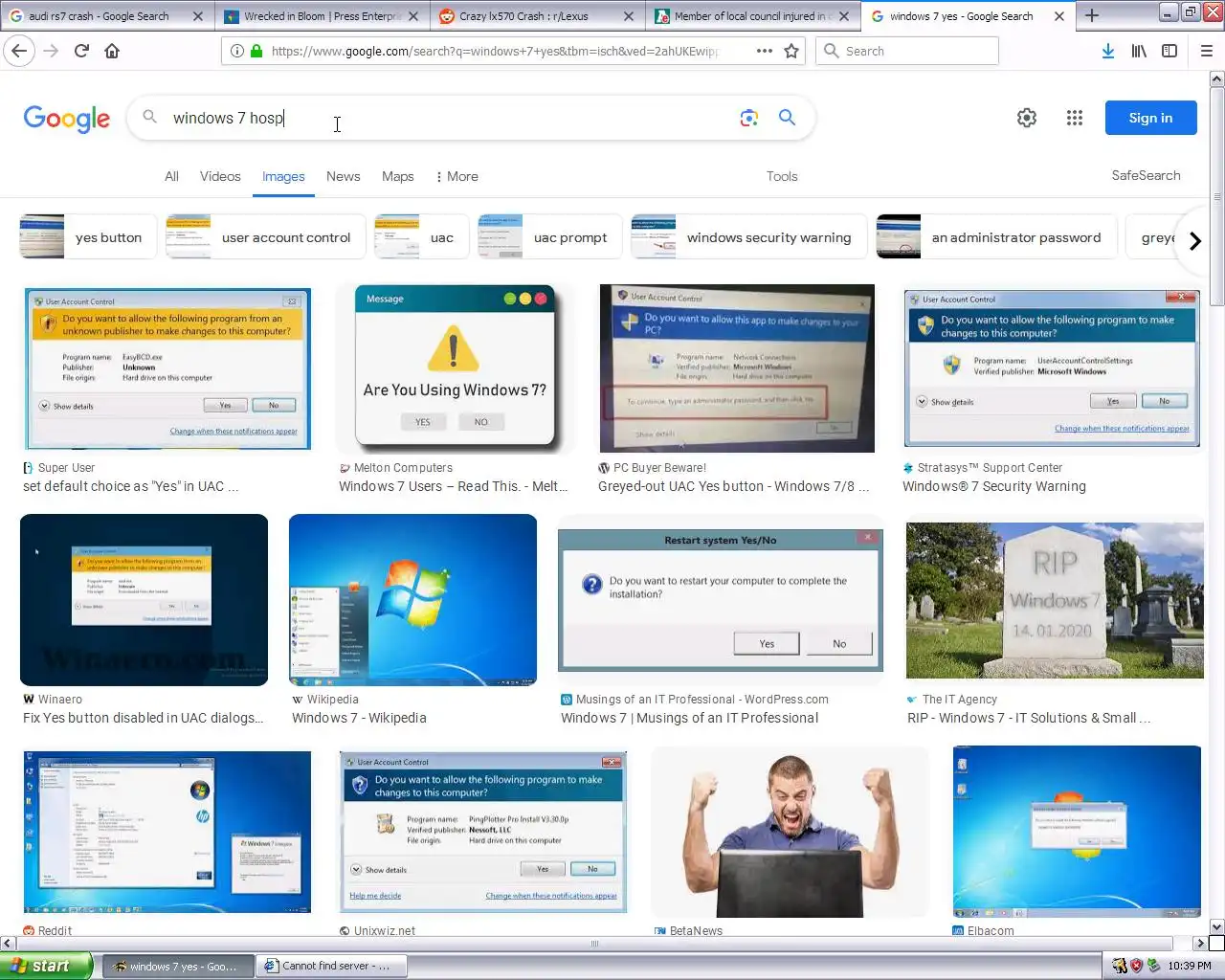Open 'Windows® 7 Security Warning' link
This screenshot has width=1225, height=980.
pos(994,486)
